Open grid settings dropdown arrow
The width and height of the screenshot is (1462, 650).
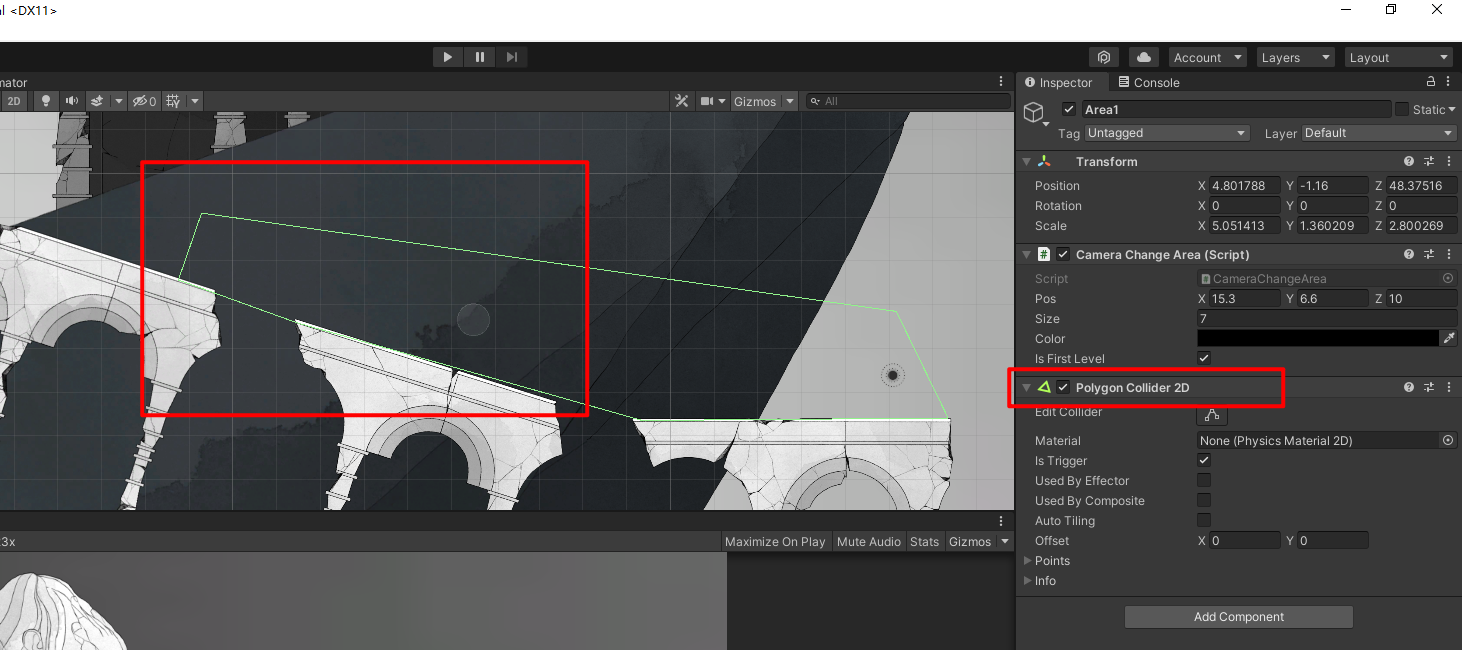[195, 101]
